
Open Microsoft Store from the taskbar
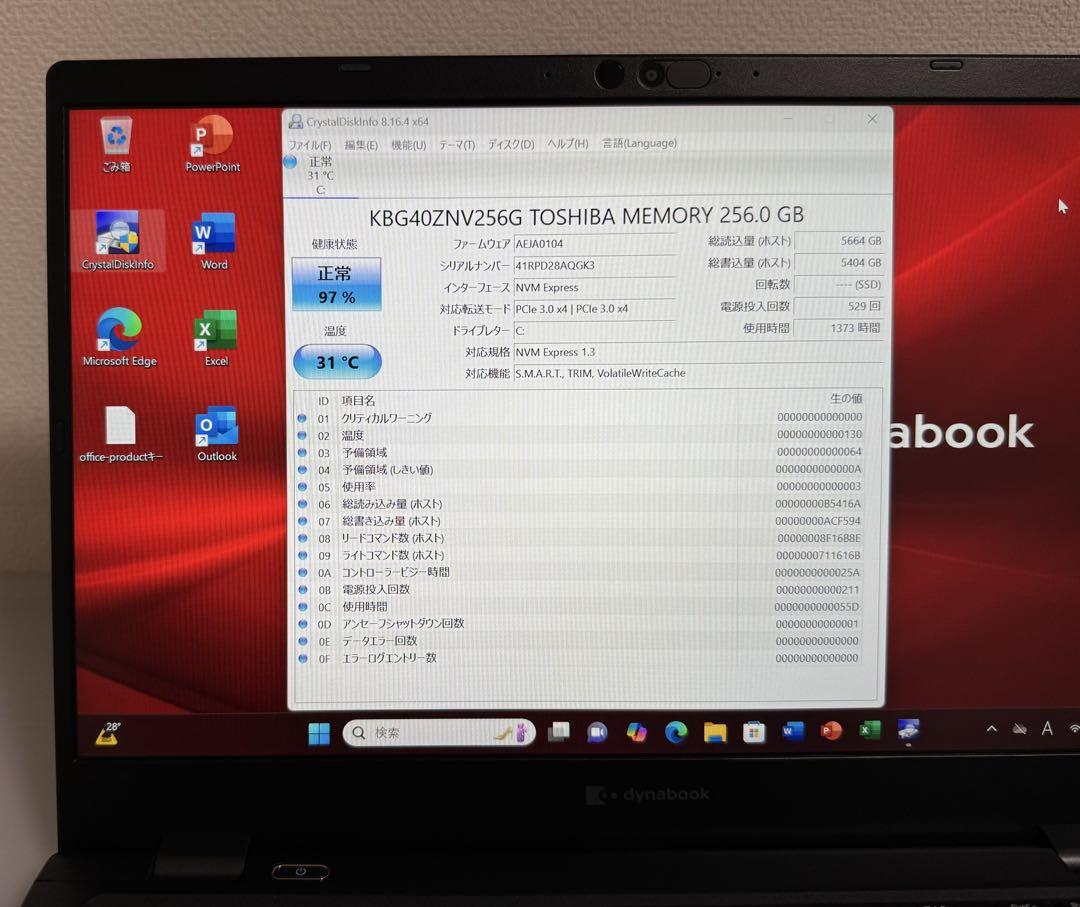click(x=754, y=732)
